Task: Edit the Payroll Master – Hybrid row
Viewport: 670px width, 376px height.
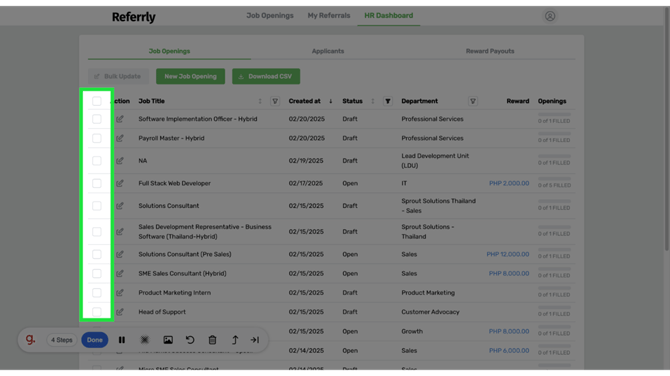Action: pos(120,138)
